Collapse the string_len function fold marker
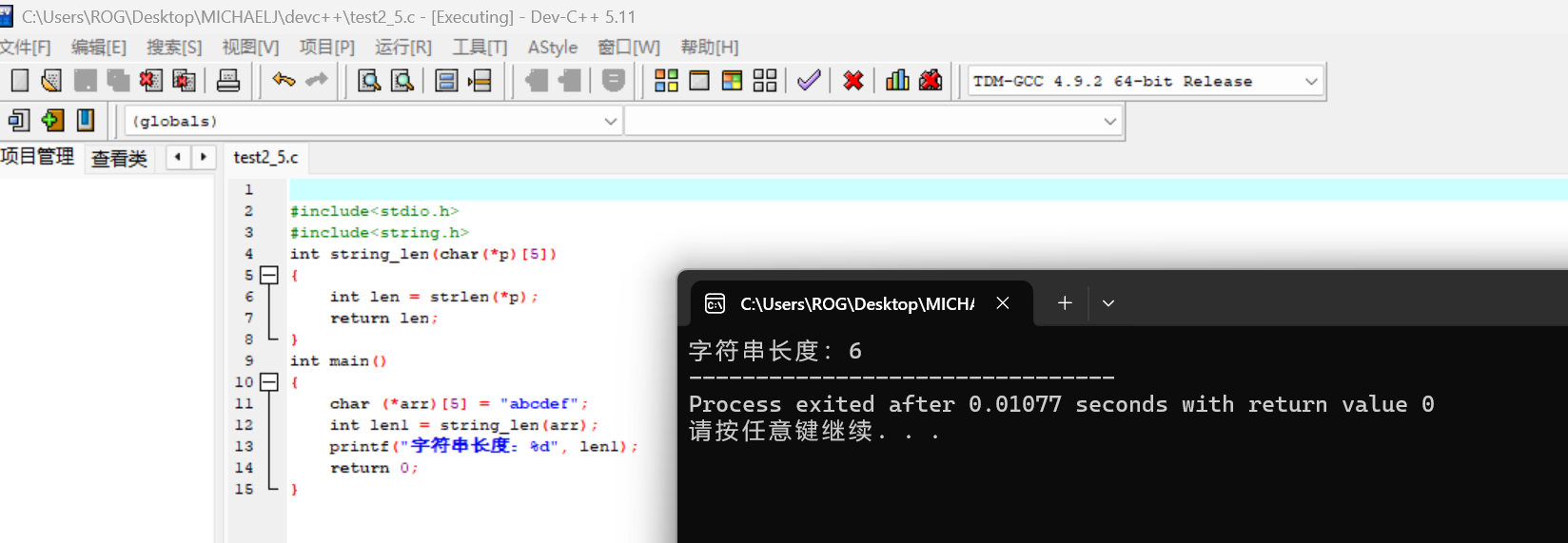This screenshot has height=543, width=1568. click(x=269, y=275)
